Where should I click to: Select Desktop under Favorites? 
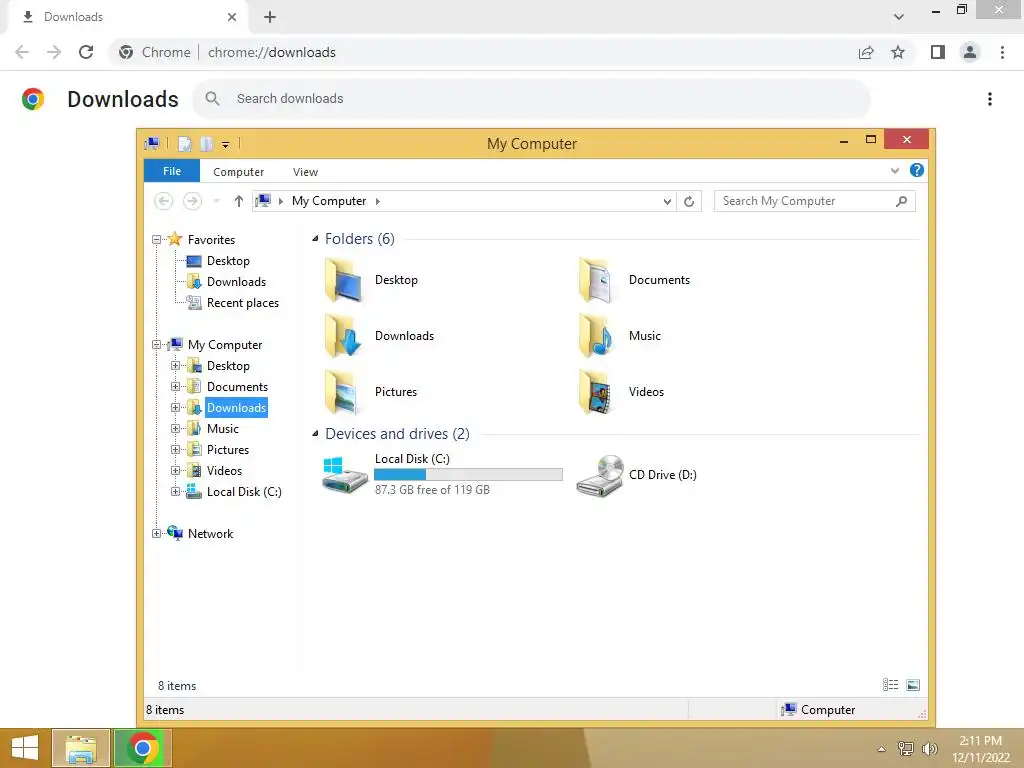(228, 261)
